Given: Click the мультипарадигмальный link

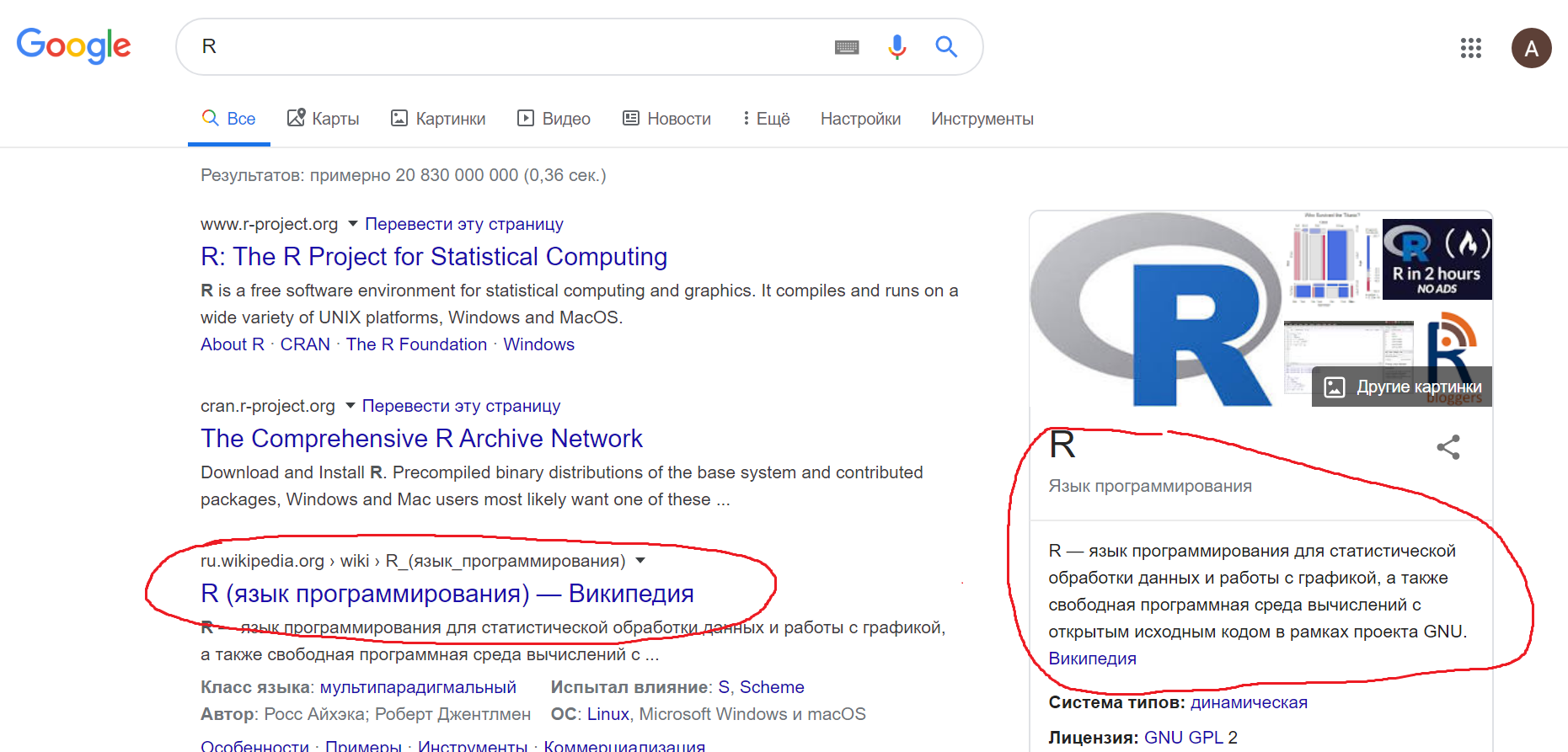Looking at the screenshot, I should click(418, 687).
